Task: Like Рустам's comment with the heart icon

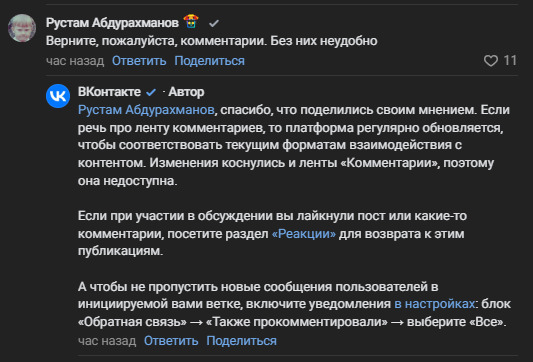Action: (x=491, y=61)
